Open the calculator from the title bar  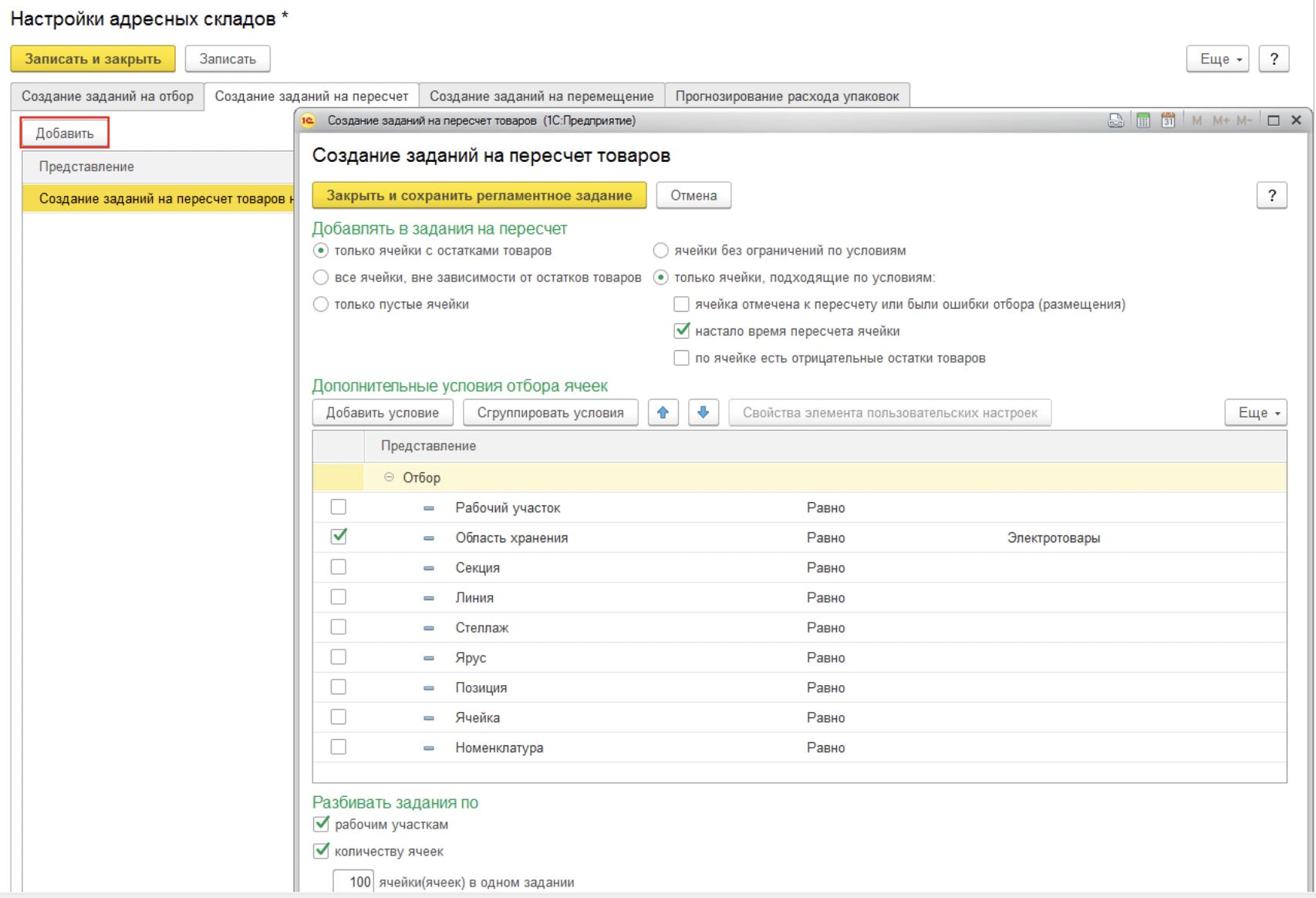click(1142, 120)
